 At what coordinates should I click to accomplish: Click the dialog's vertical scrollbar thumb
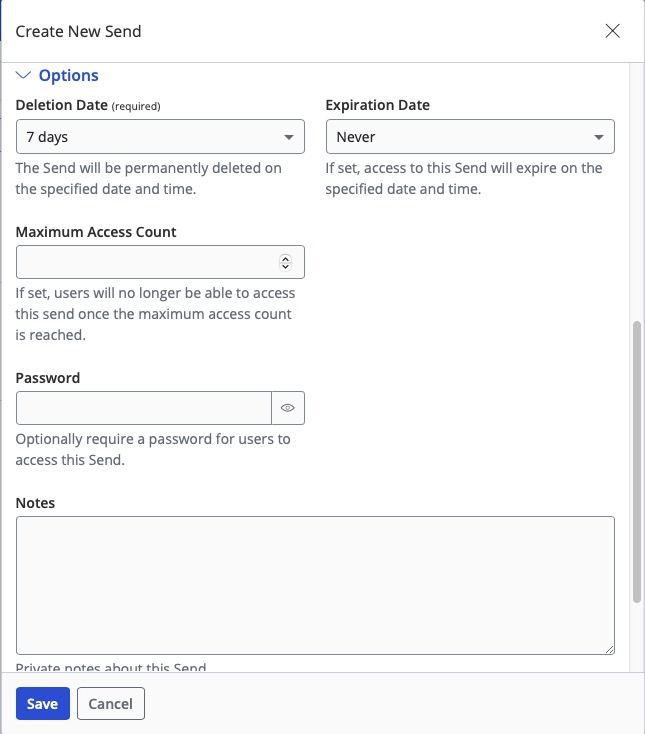(637, 460)
